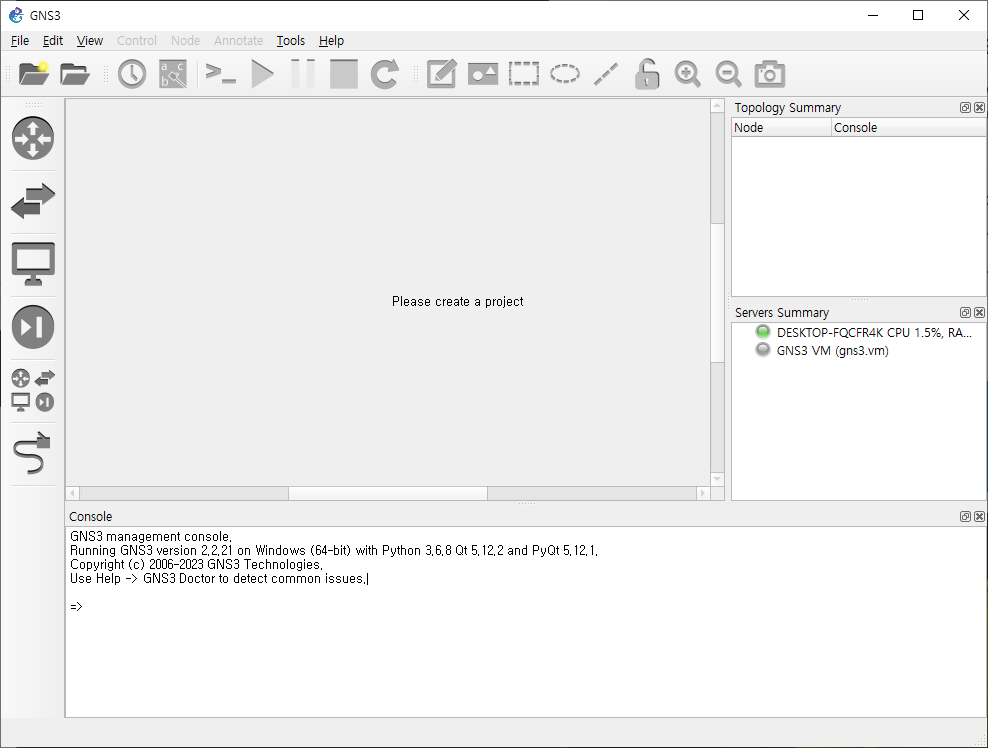
Task: Click the vertical scrollbar thumb
Action: [x=717, y=292]
